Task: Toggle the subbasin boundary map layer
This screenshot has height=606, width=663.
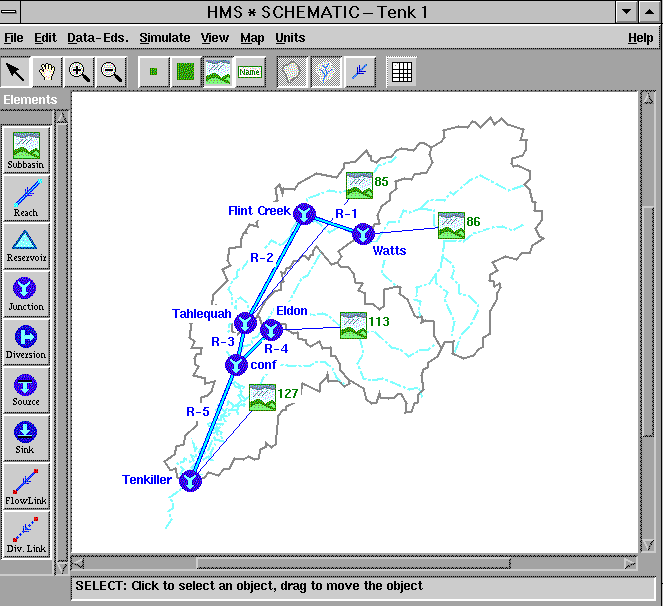Action: pos(292,71)
